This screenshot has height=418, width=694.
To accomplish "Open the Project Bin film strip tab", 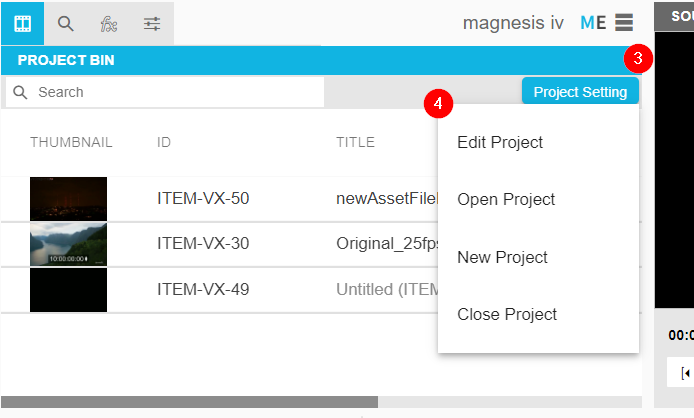I will 22,23.
